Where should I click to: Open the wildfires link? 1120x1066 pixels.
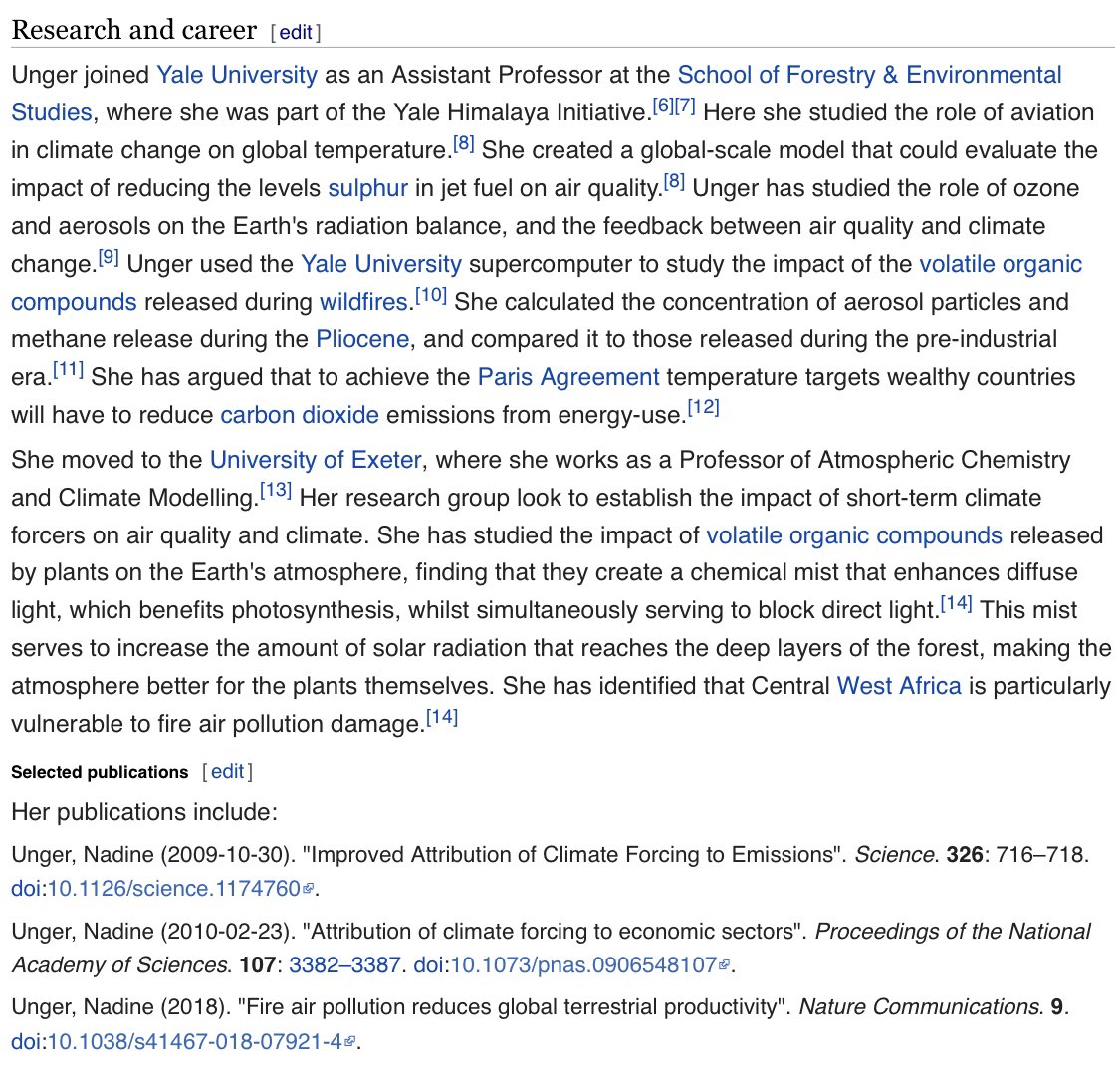pyautogui.click(x=362, y=302)
